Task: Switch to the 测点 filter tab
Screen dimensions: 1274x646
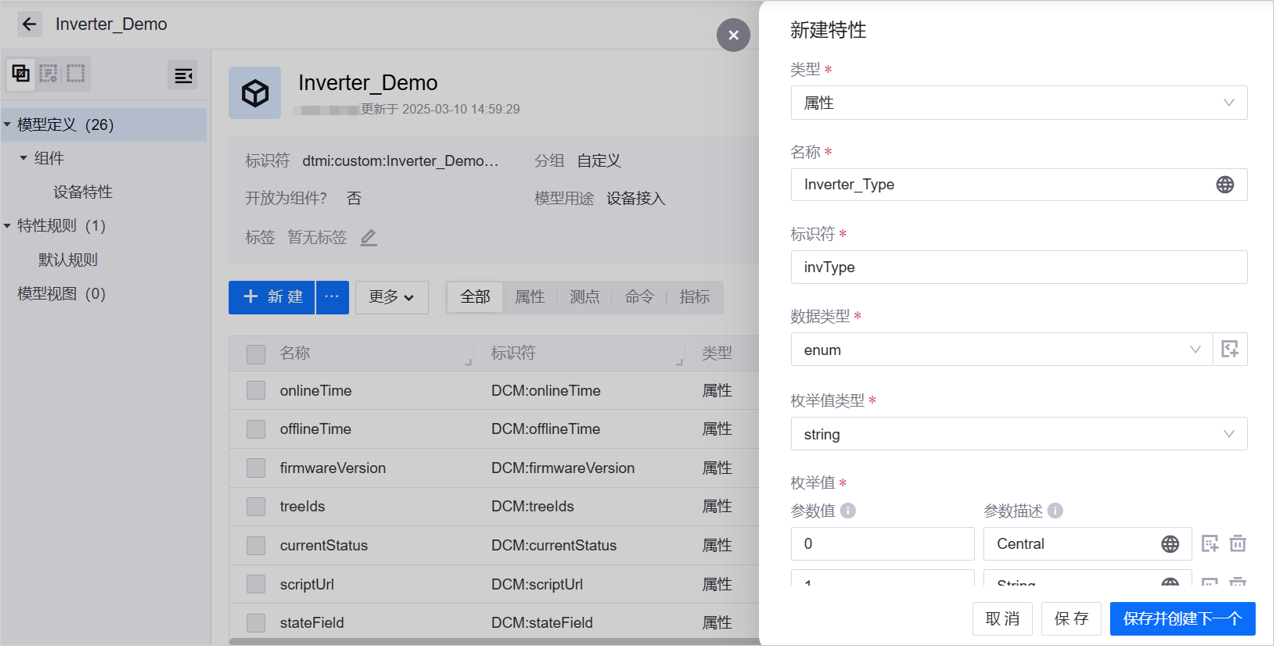Action: (x=584, y=297)
